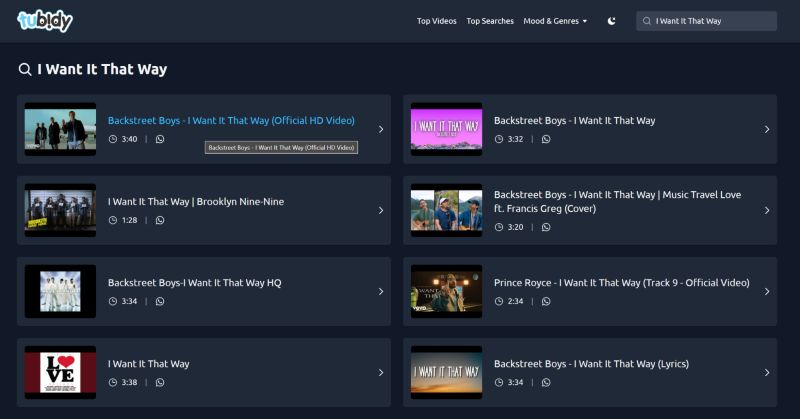This screenshot has width=800, height=419.
Task: Open LOVE thumbnail video
Action: click(x=60, y=373)
